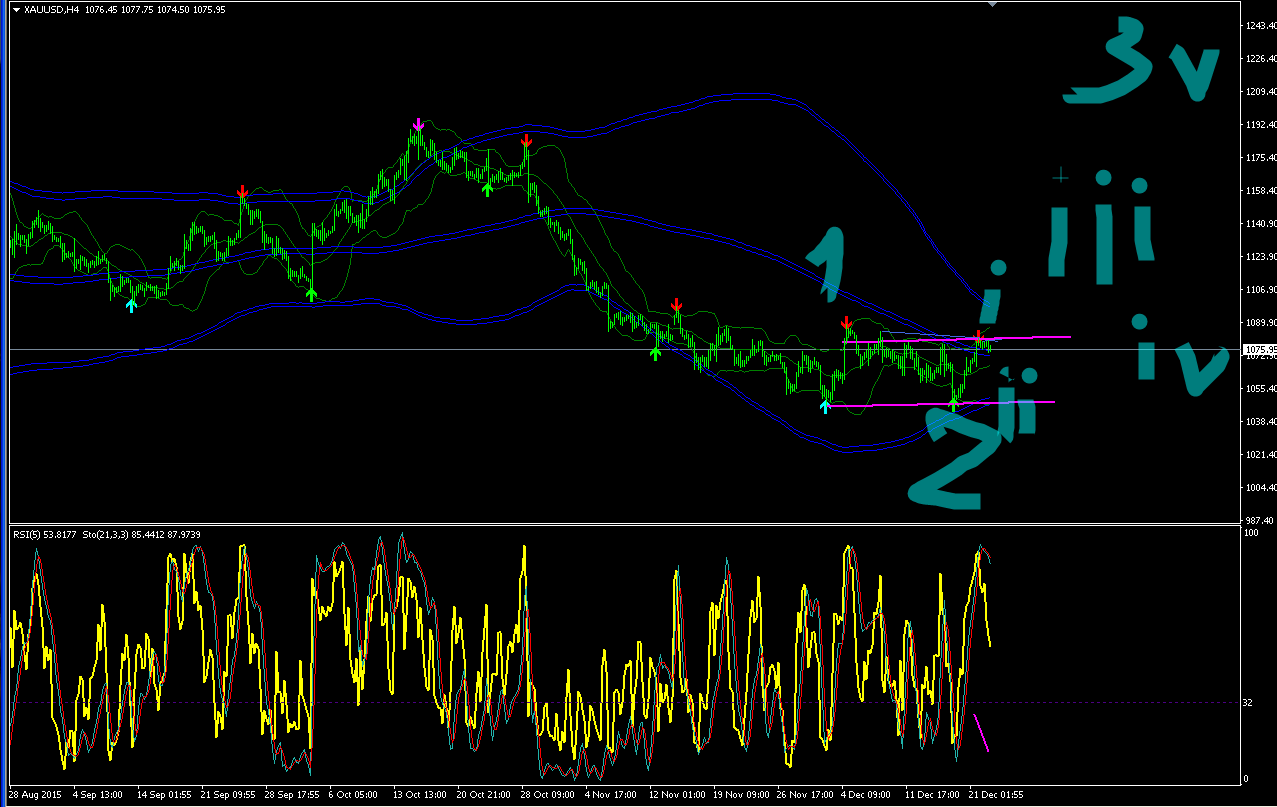Click the 32 level label in indicator
1277x807 pixels.
(x=1248, y=702)
